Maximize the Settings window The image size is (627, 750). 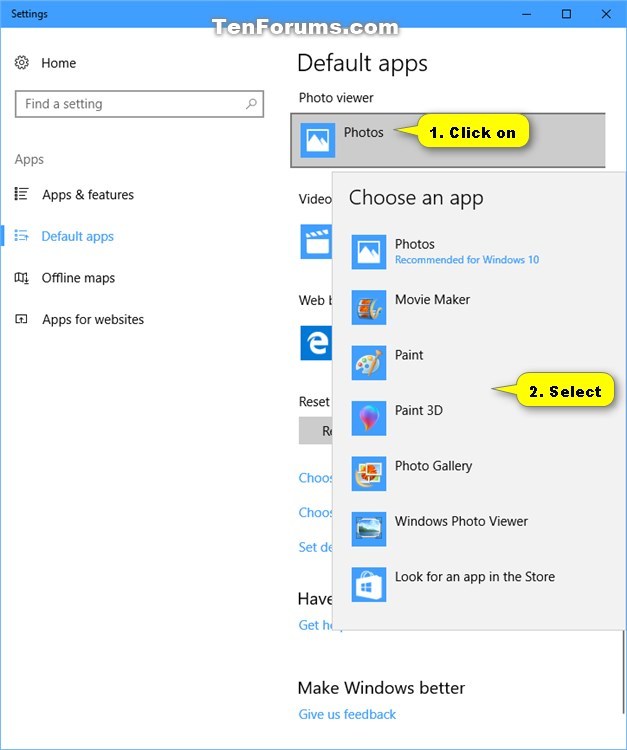tap(566, 14)
